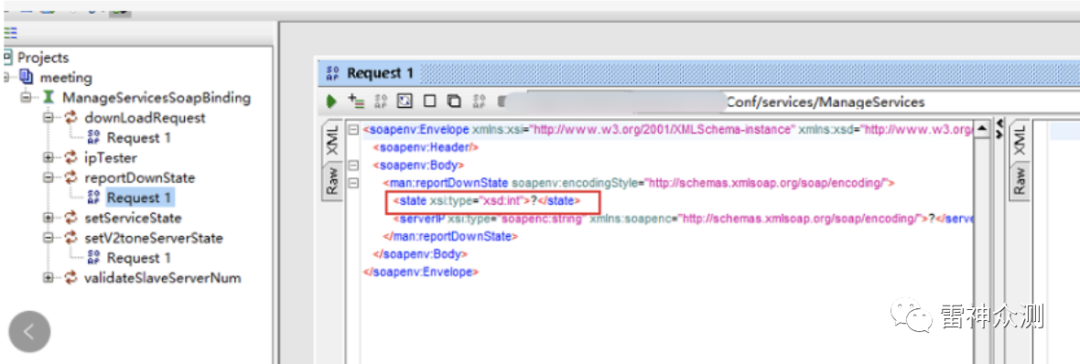Click the SOAP icon after the clone icon

pos(479,102)
